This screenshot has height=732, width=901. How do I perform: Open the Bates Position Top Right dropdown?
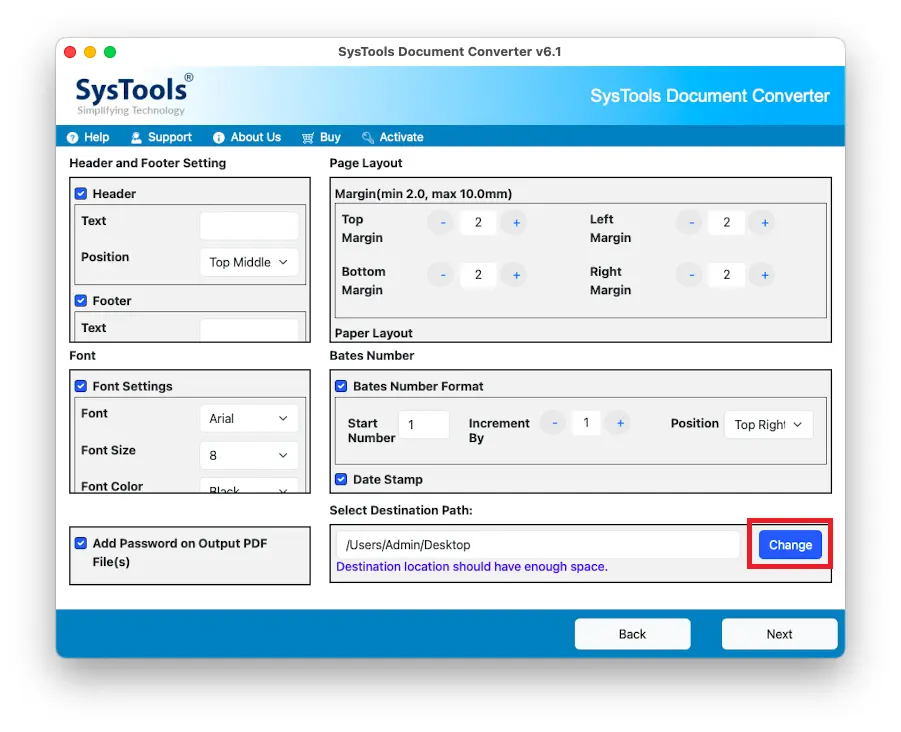769,425
